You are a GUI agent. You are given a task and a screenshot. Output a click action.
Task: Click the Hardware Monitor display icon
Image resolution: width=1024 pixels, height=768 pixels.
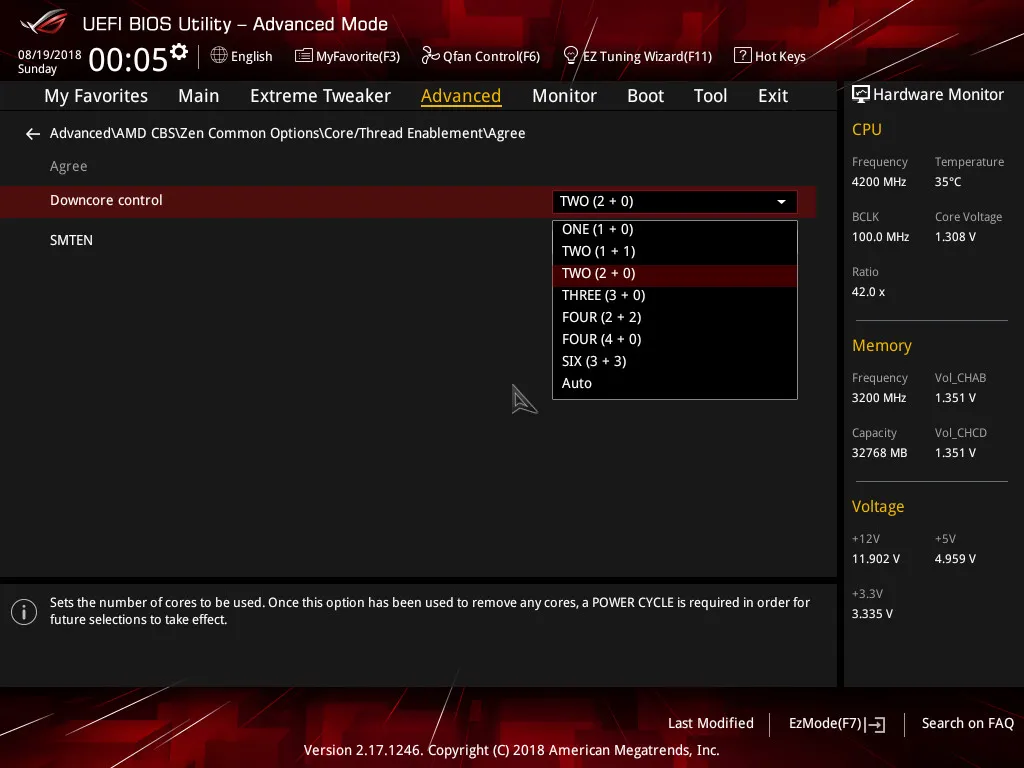[861, 95]
